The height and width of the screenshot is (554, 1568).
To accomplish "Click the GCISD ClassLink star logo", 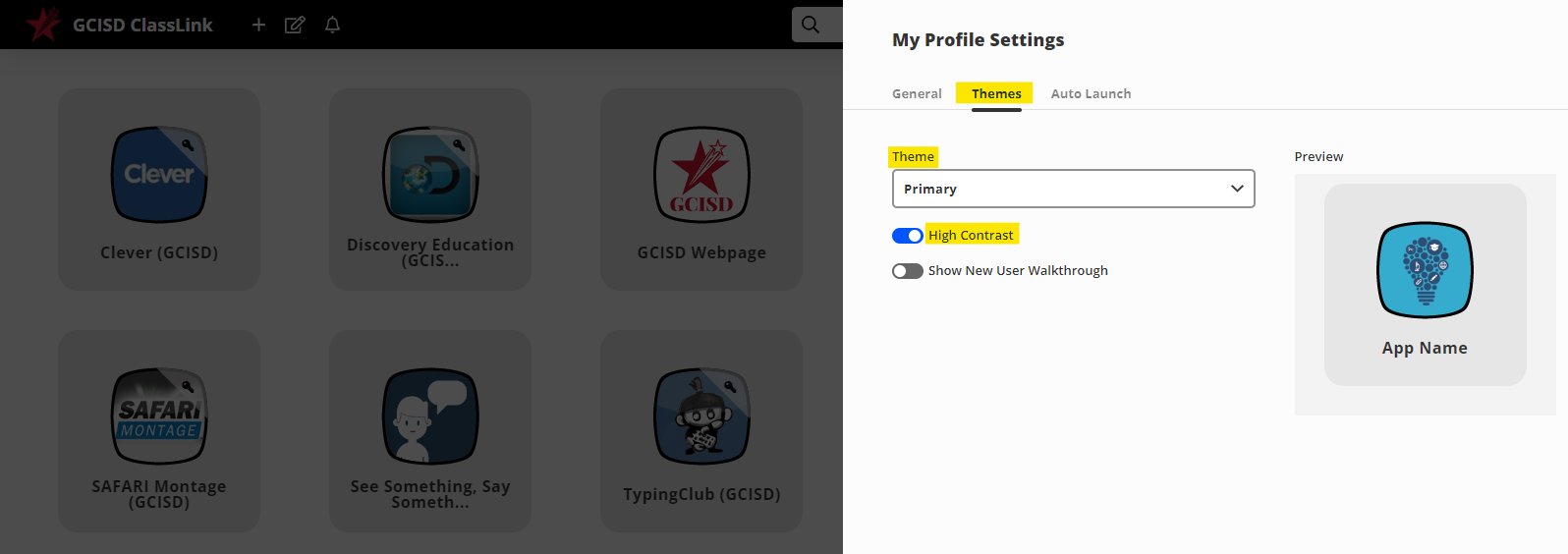I will tap(43, 25).
